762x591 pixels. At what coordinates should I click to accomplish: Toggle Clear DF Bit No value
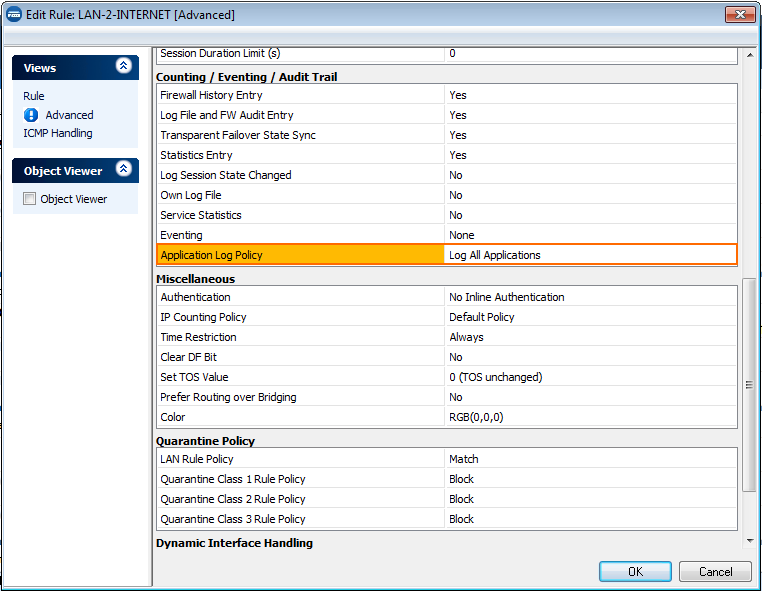(x=590, y=357)
